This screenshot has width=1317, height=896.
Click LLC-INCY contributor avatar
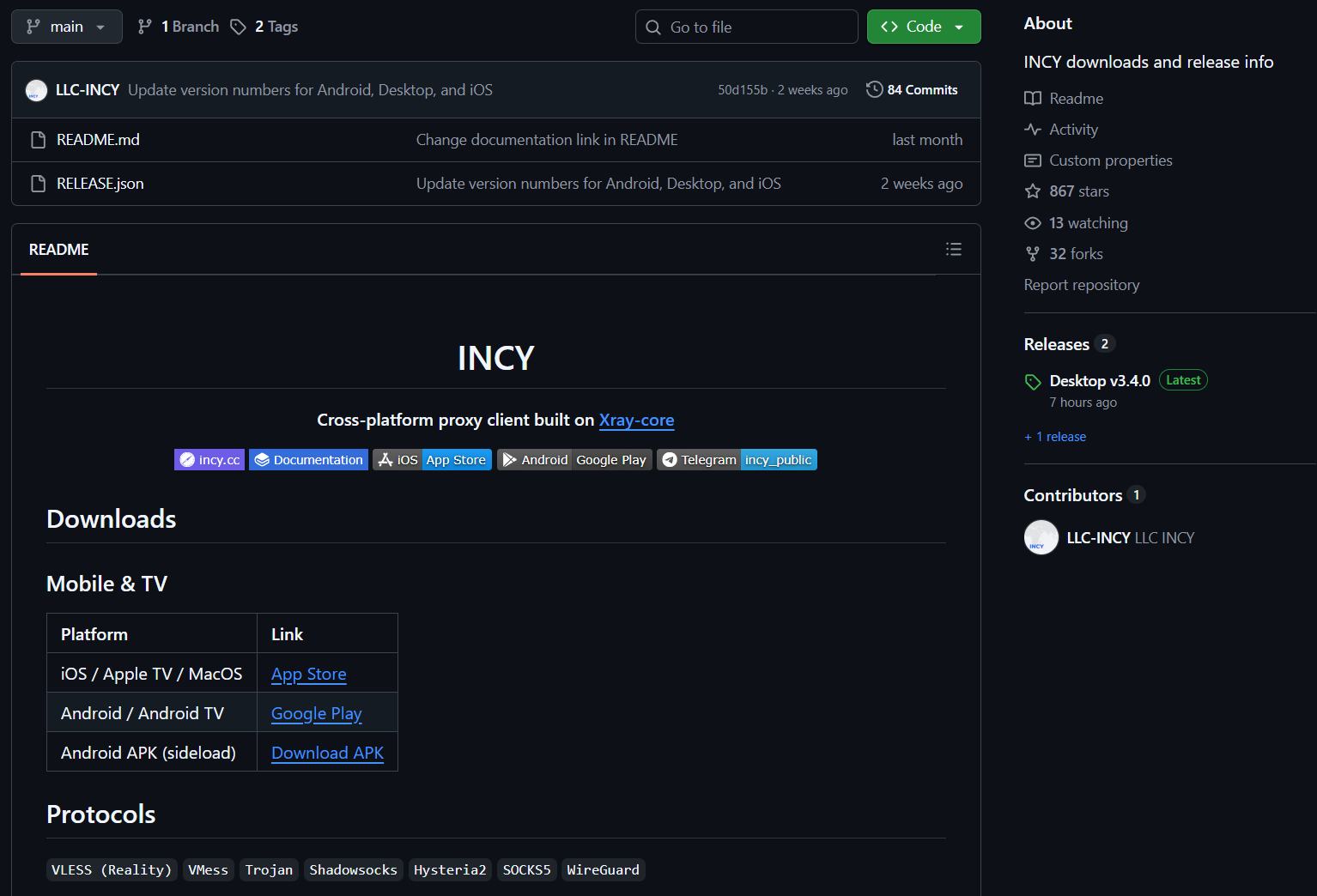click(1041, 538)
